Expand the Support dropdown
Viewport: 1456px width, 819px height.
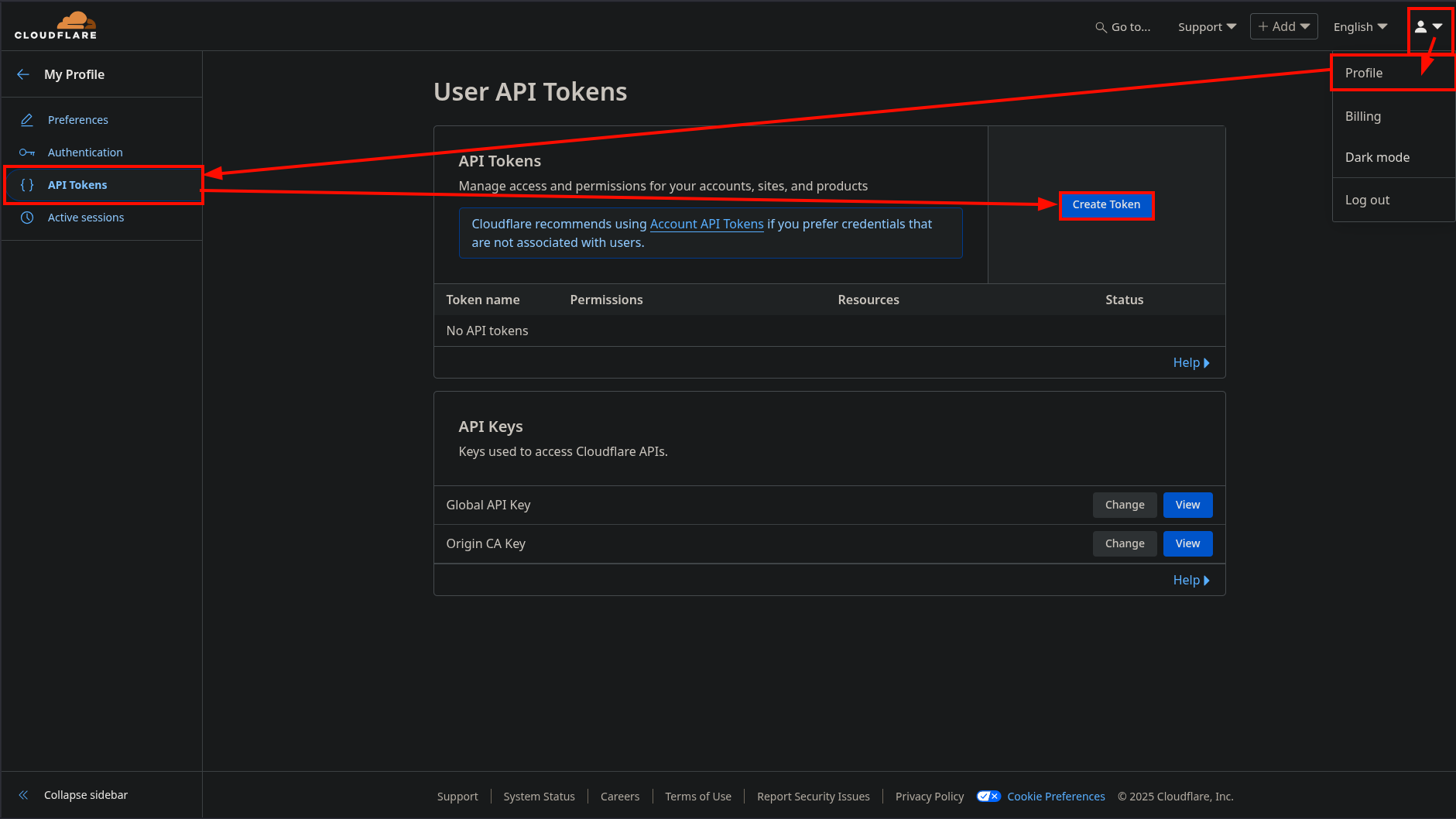click(1207, 27)
